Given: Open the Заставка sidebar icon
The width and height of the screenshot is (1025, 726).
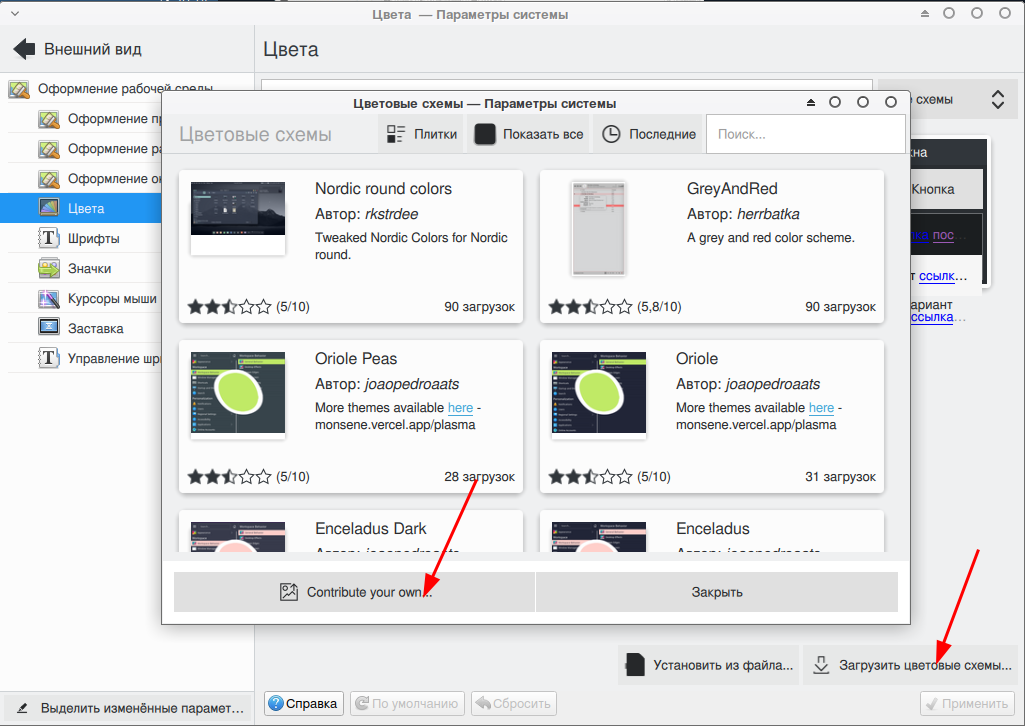Looking at the screenshot, I should click(49, 328).
